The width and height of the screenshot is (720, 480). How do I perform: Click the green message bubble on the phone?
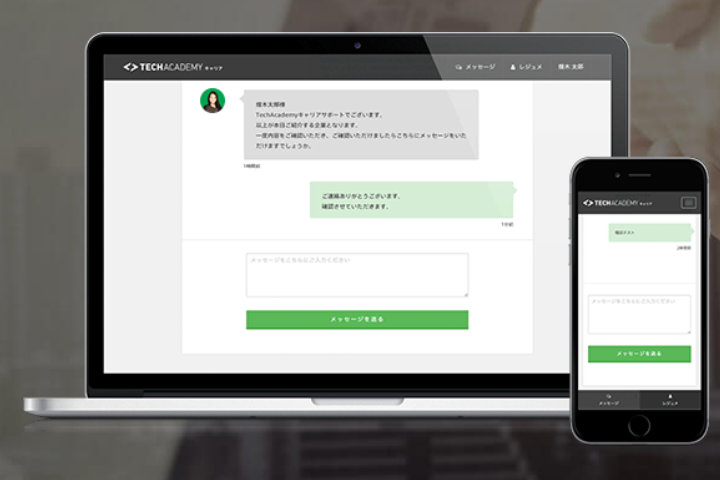click(651, 232)
